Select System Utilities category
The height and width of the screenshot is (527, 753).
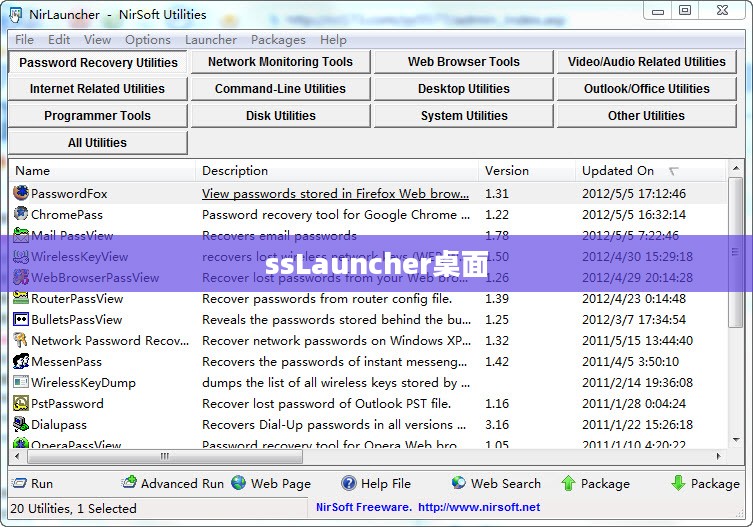tap(463, 116)
